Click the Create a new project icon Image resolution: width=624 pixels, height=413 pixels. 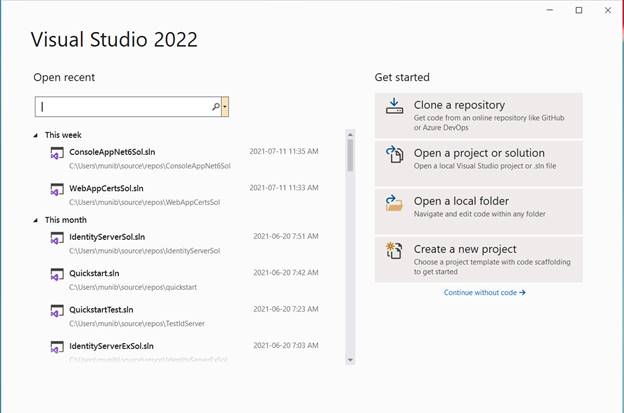[394, 251]
